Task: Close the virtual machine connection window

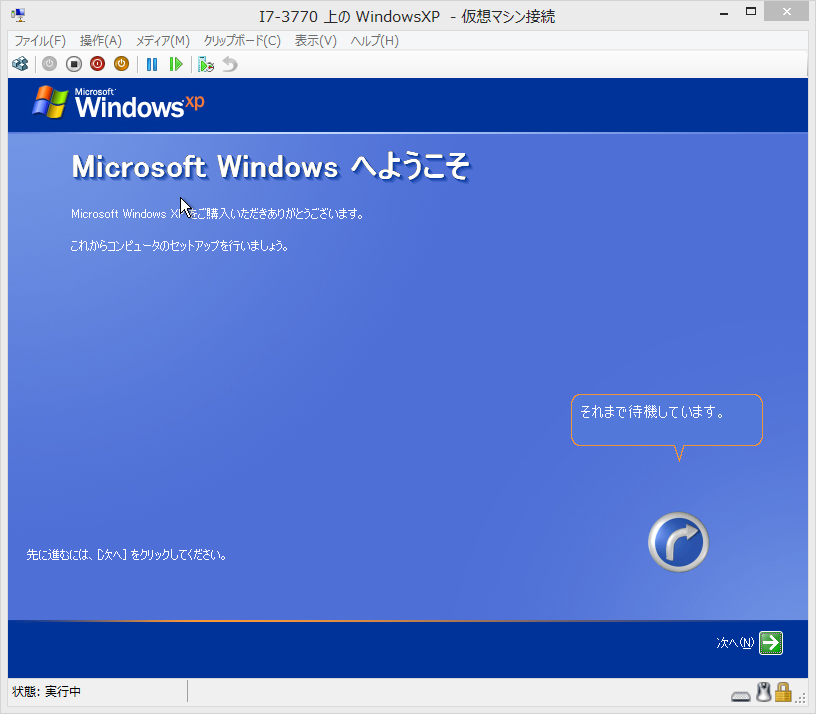Action: (786, 12)
